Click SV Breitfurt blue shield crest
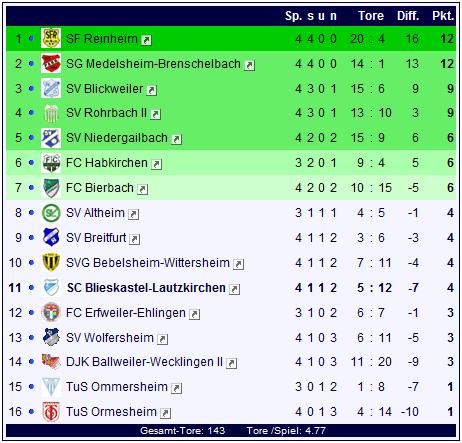The width and height of the screenshot is (462, 443). pyautogui.click(x=51, y=237)
